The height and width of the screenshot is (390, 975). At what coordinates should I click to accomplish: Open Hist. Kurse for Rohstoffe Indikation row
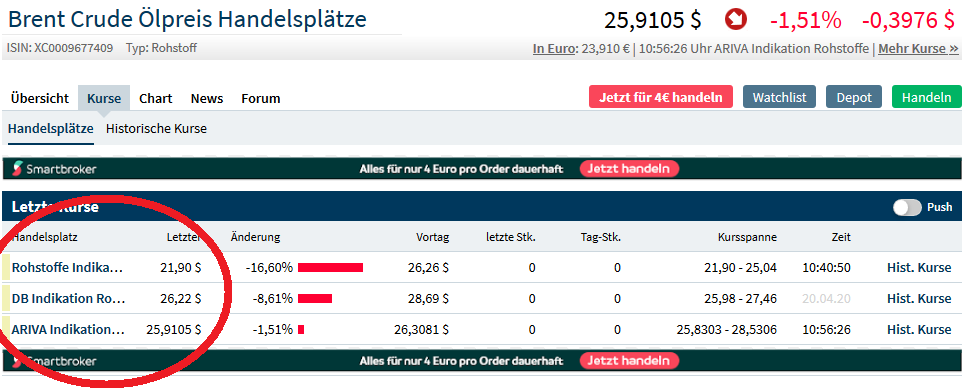[919, 267]
